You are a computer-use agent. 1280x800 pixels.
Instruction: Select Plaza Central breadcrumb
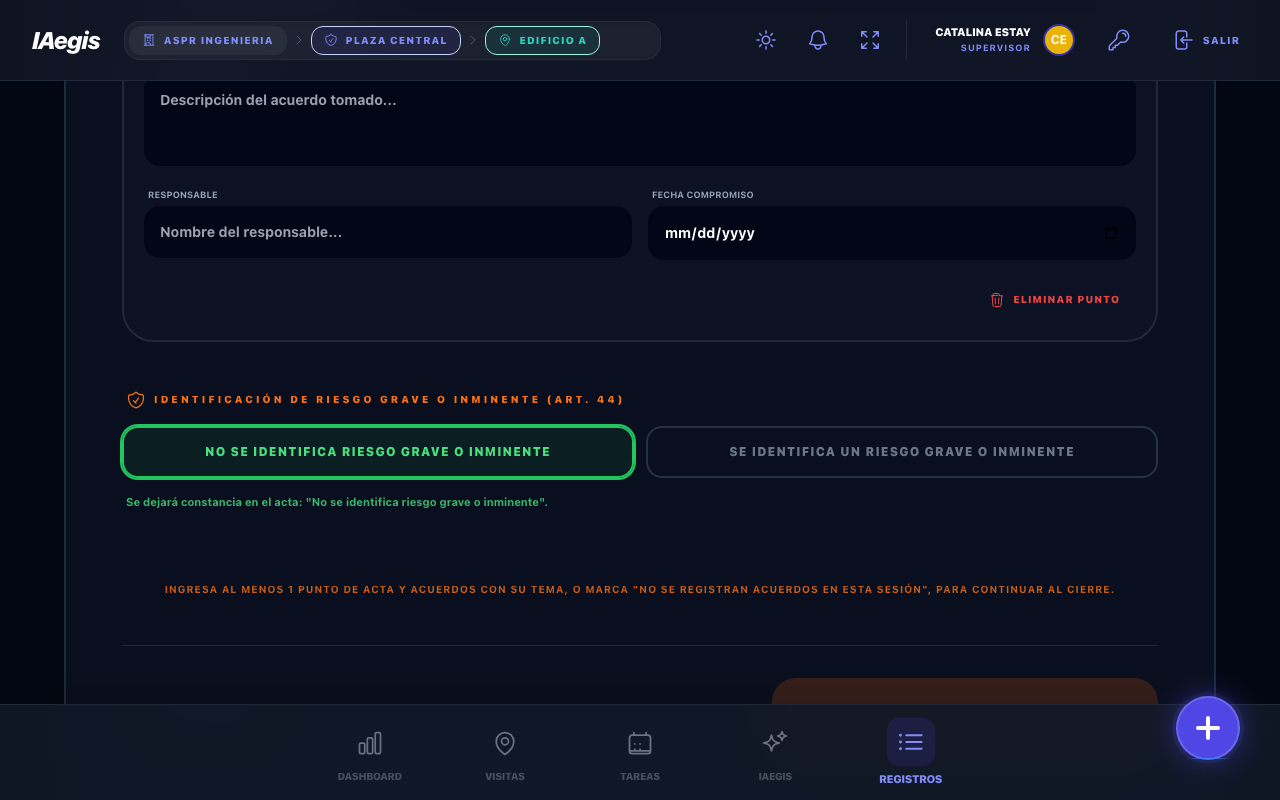[x=386, y=40]
